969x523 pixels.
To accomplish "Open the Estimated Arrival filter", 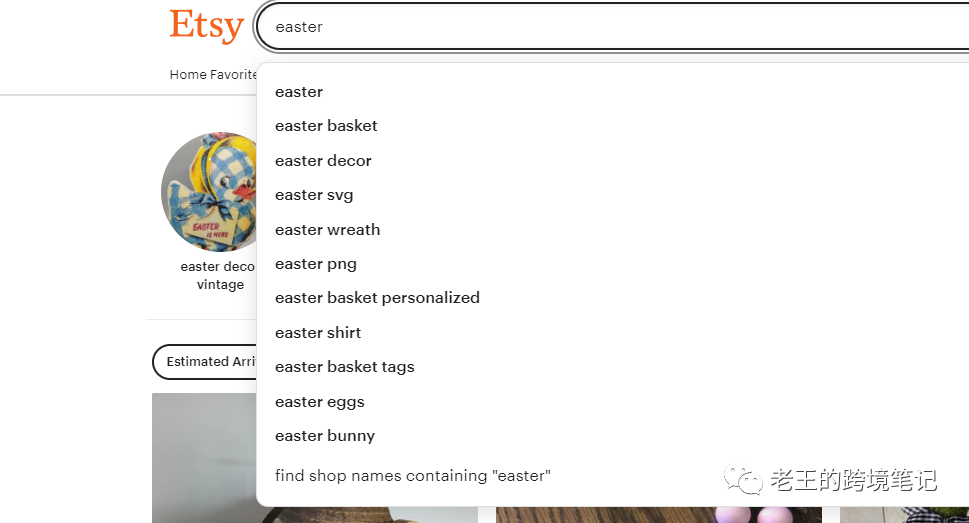I will click(206, 362).
